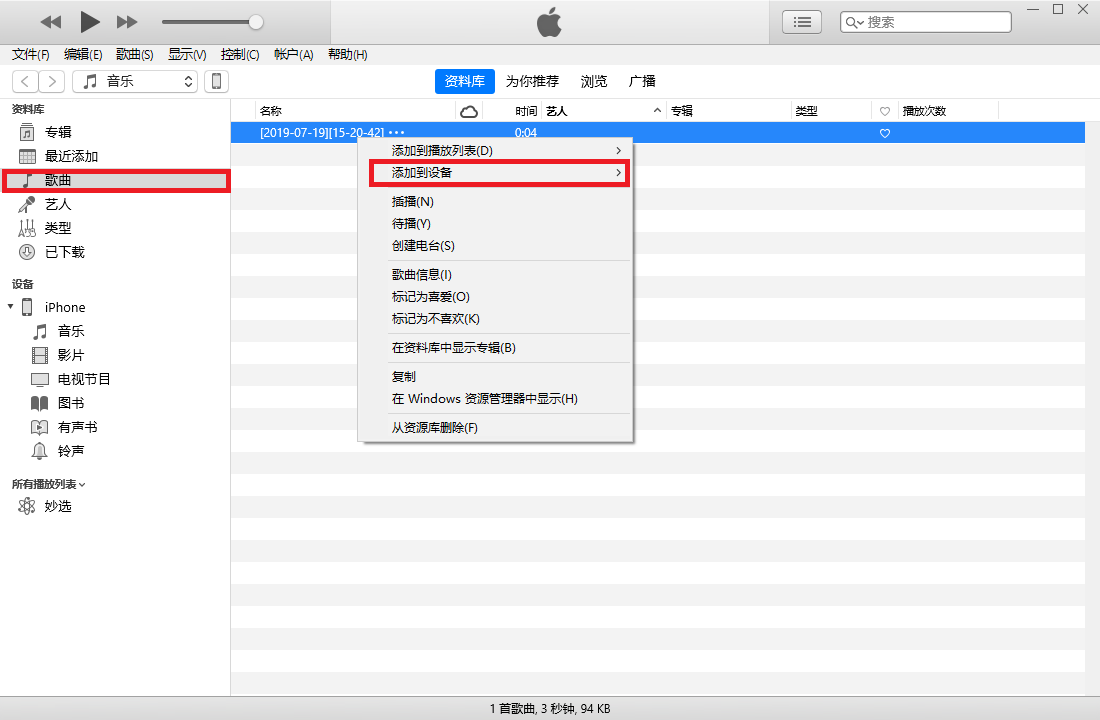1100x720 pixels.
Task: Click the back navigation button
Action: pyautogui.click(x=25, y=81)
